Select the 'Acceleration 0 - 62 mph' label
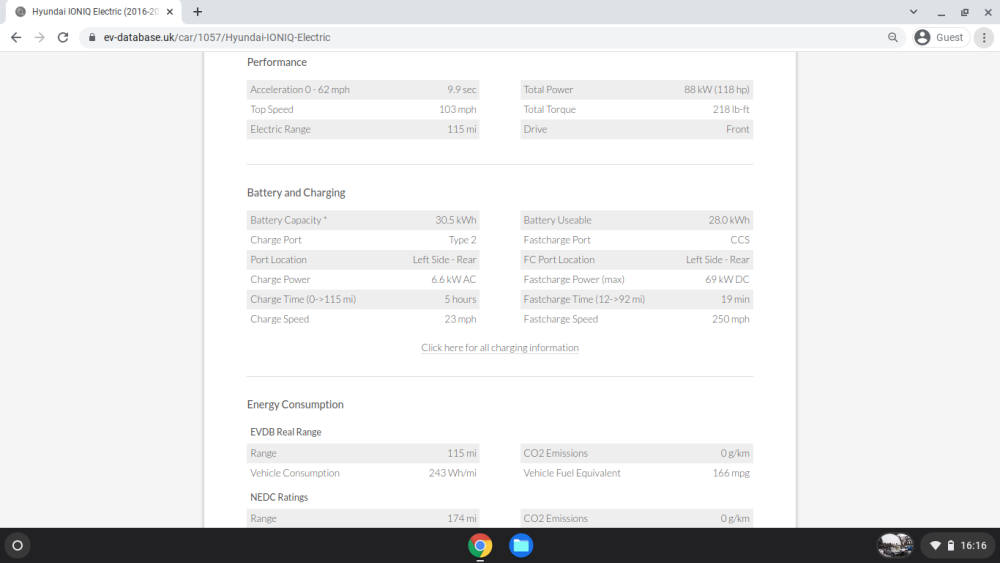 [x=300, y=90]
